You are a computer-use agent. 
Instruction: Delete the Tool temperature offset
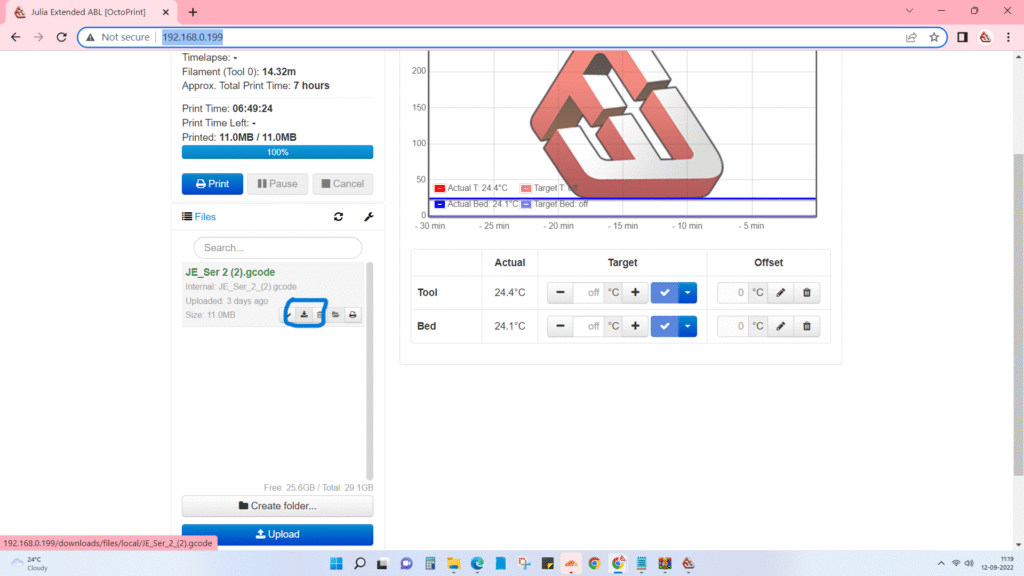pos(808,293)
